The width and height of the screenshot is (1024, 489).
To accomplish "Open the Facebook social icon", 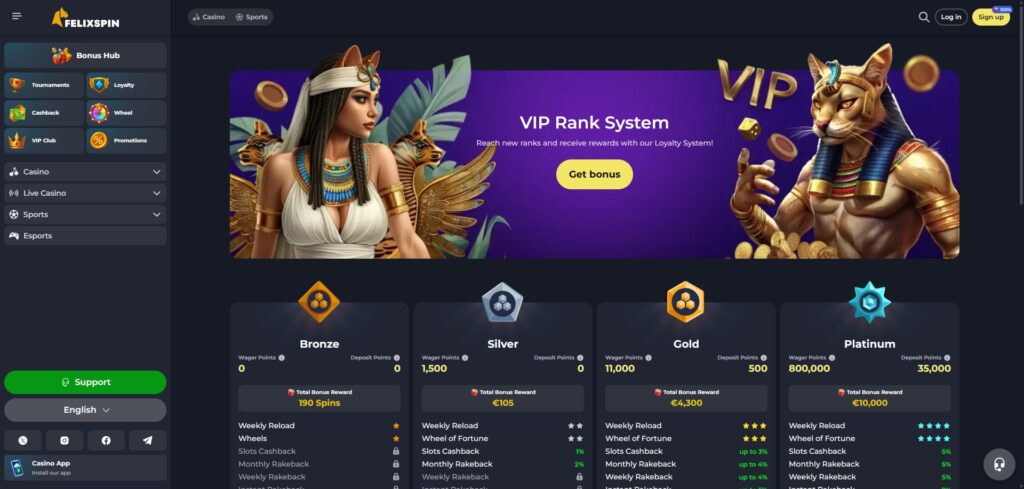I will click(106, 441).
